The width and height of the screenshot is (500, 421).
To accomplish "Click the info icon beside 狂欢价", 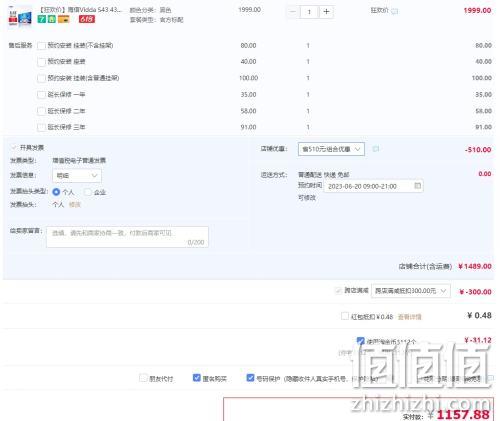I will pos(395,11).
